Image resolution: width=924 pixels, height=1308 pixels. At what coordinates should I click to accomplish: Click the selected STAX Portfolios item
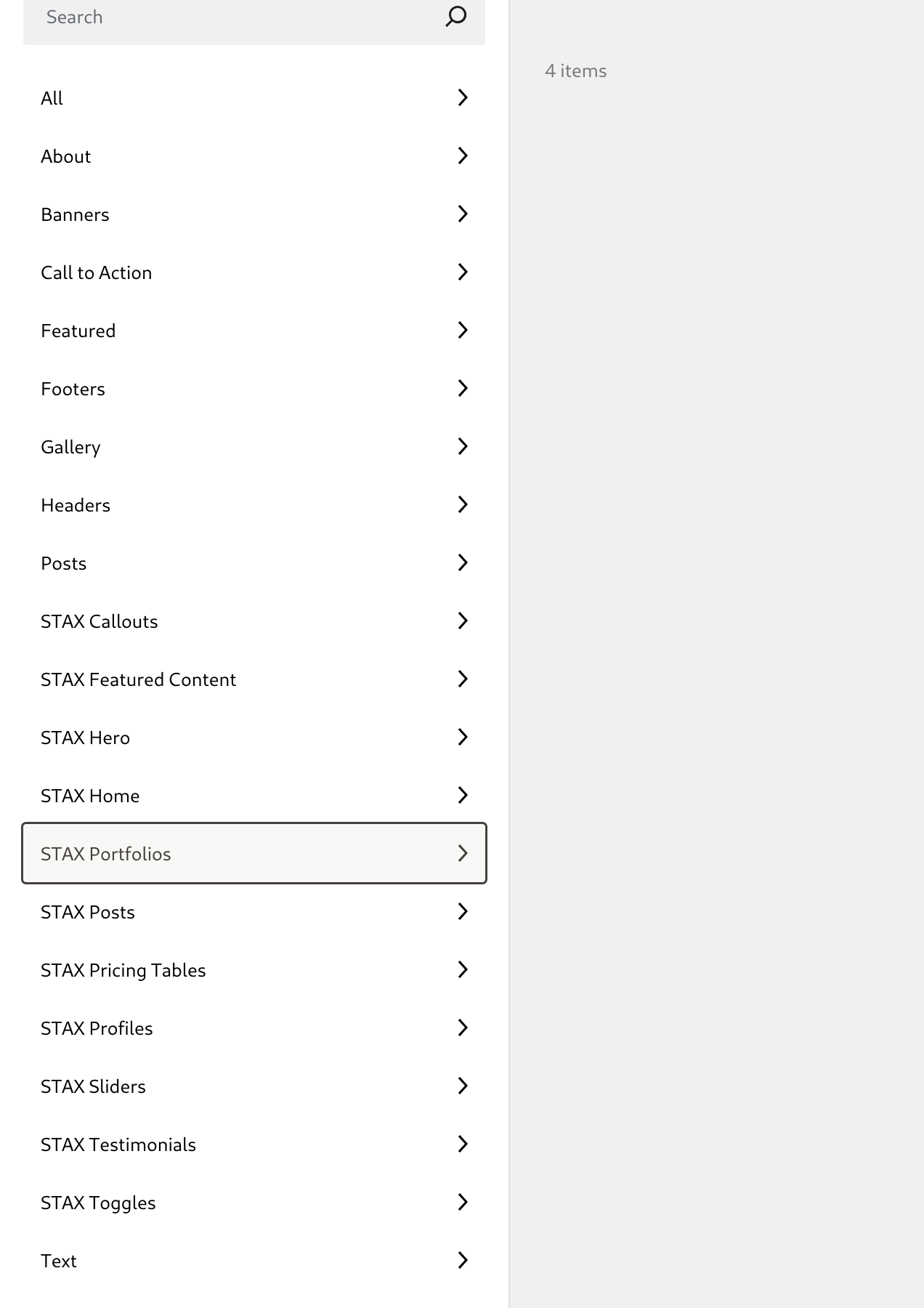pos(254,853)
